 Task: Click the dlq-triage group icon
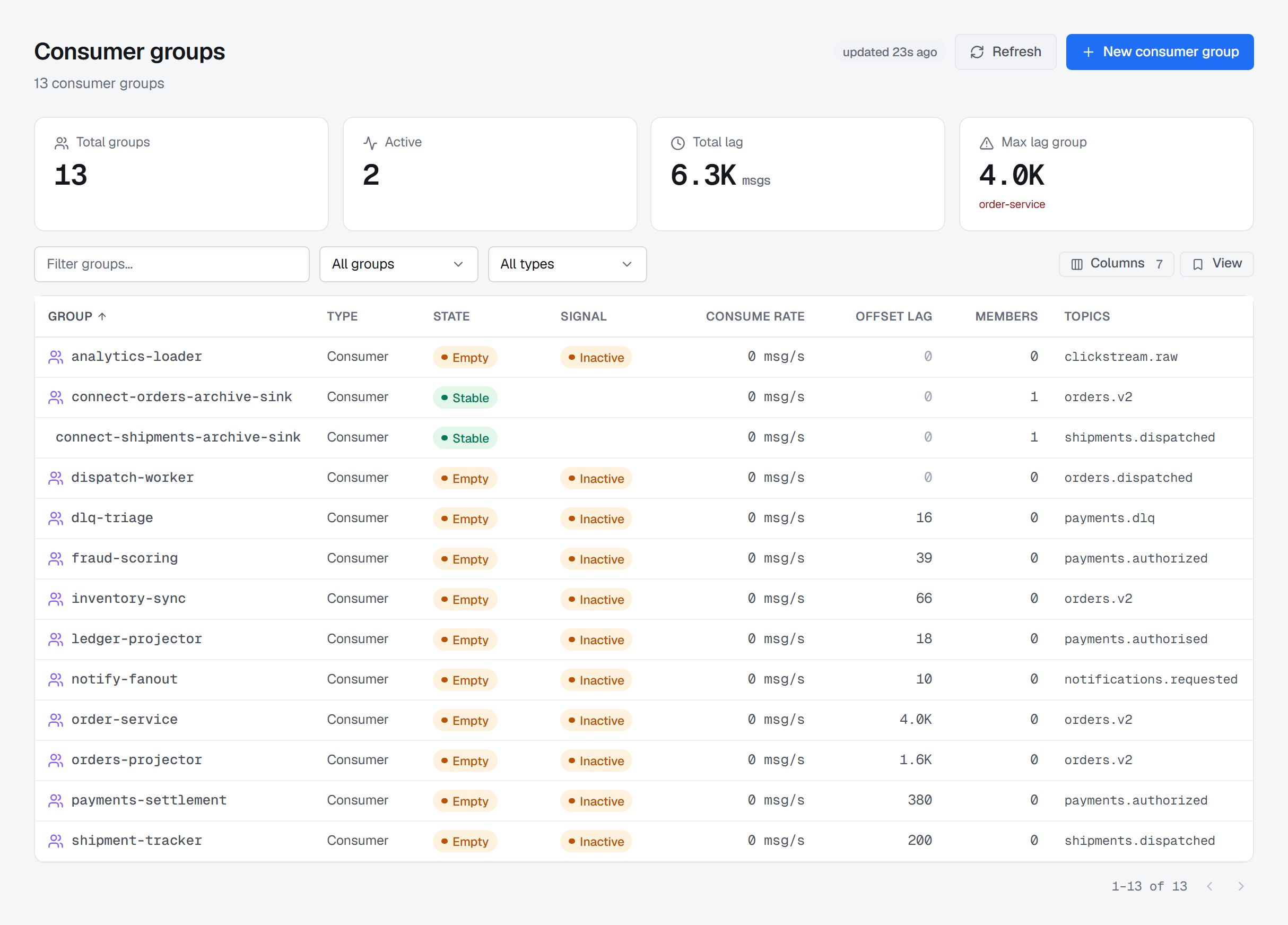pyautogui.click(x=56, y=518)
